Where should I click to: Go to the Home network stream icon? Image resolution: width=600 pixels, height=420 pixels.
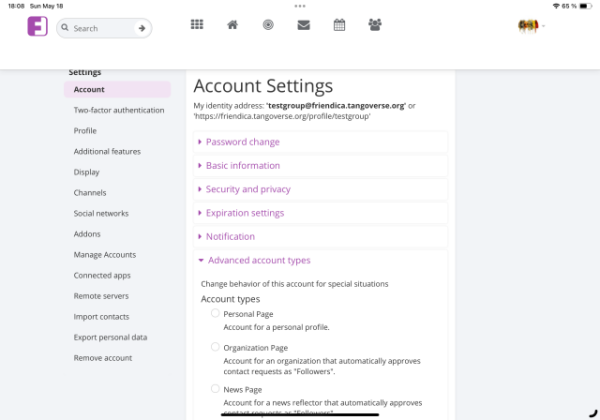[x=232, y=25]
